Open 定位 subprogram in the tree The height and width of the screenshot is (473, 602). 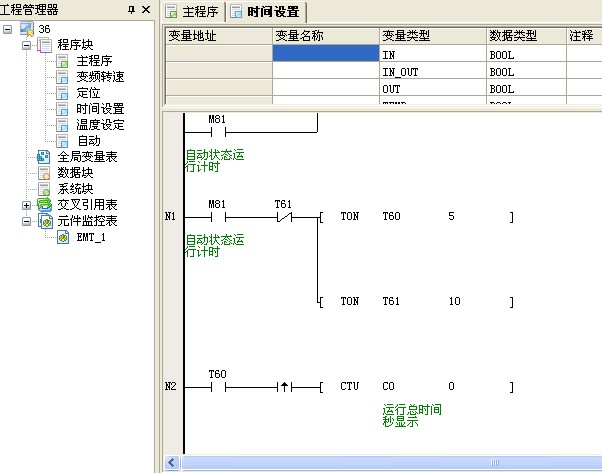tap(88, 92)
